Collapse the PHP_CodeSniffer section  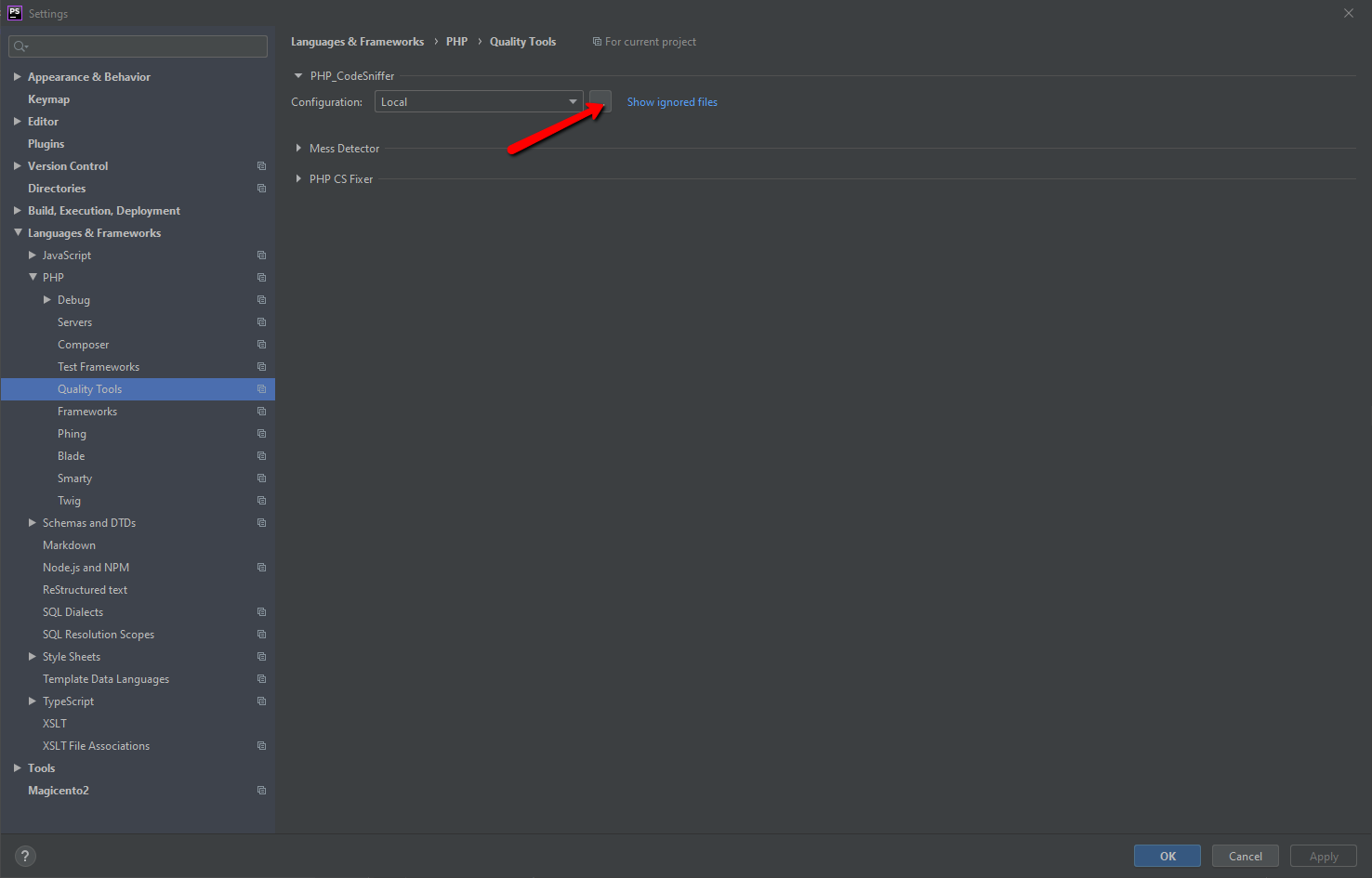pyautogui.click(x=298, y=76)
